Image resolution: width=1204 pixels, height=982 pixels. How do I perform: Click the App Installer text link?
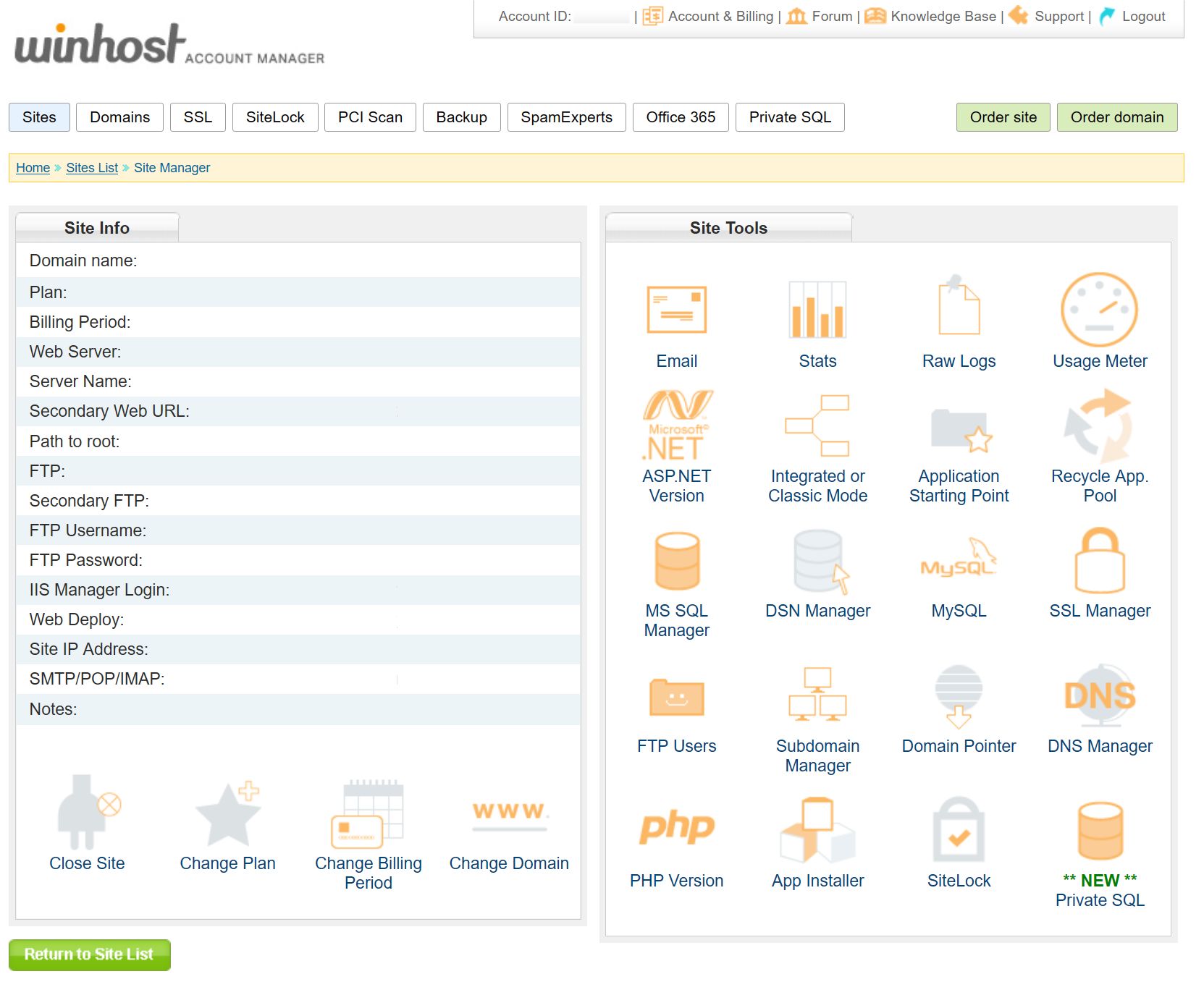tap(817, 881)
